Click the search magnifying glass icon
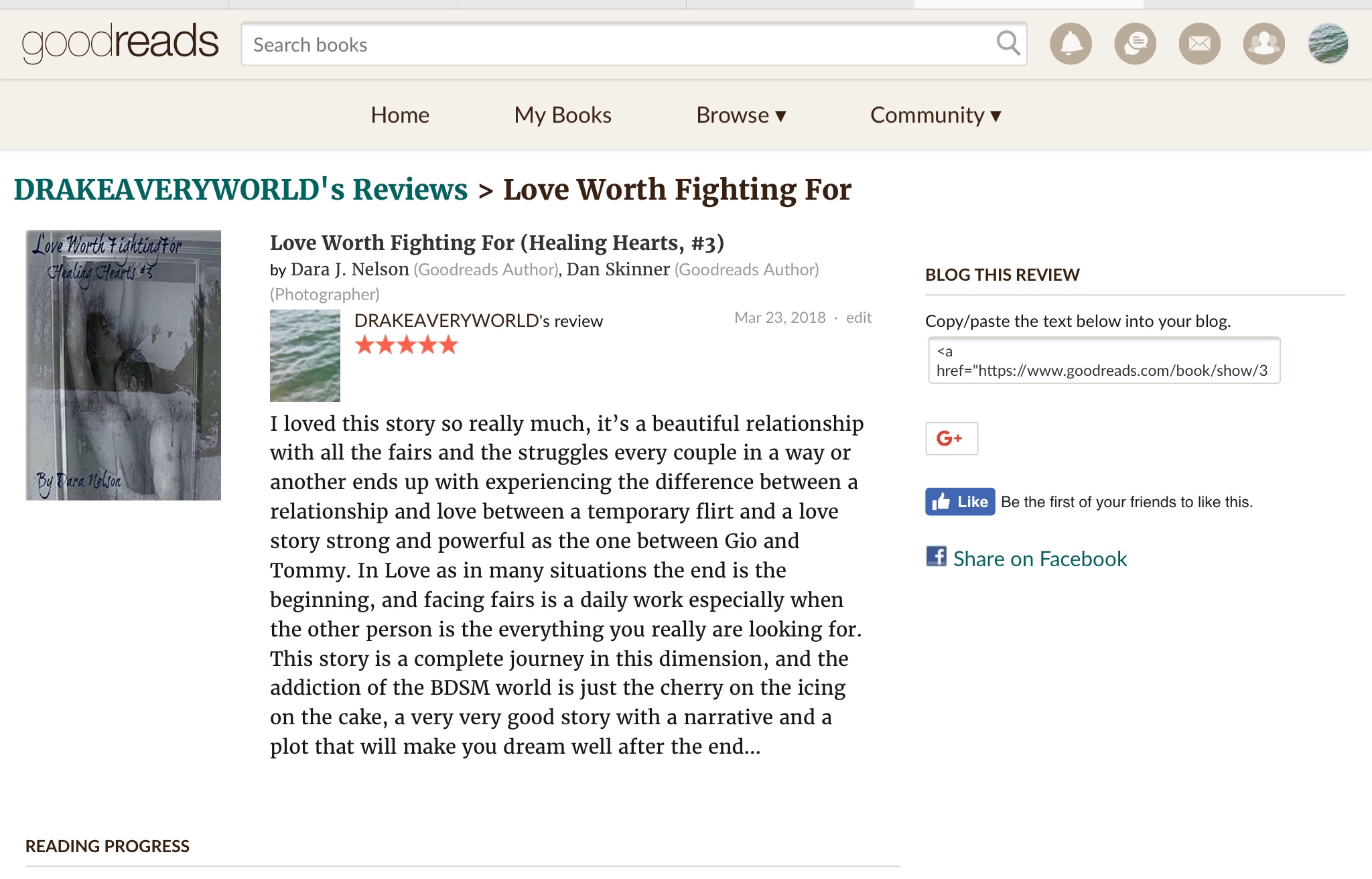This screenshot has width=1372, height=879. pos(1008,44)
